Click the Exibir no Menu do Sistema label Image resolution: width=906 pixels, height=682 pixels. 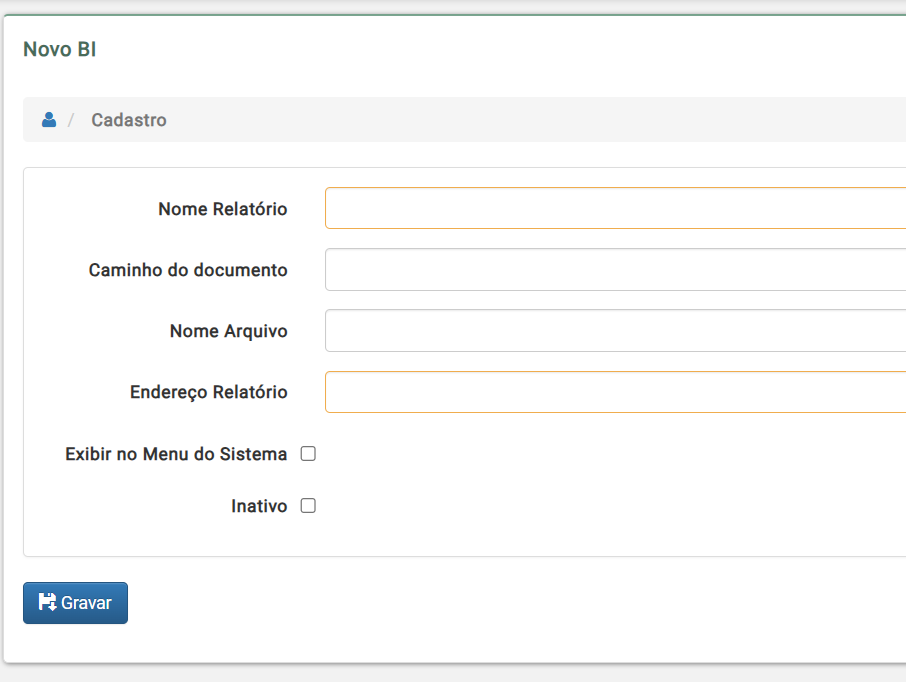176,454
